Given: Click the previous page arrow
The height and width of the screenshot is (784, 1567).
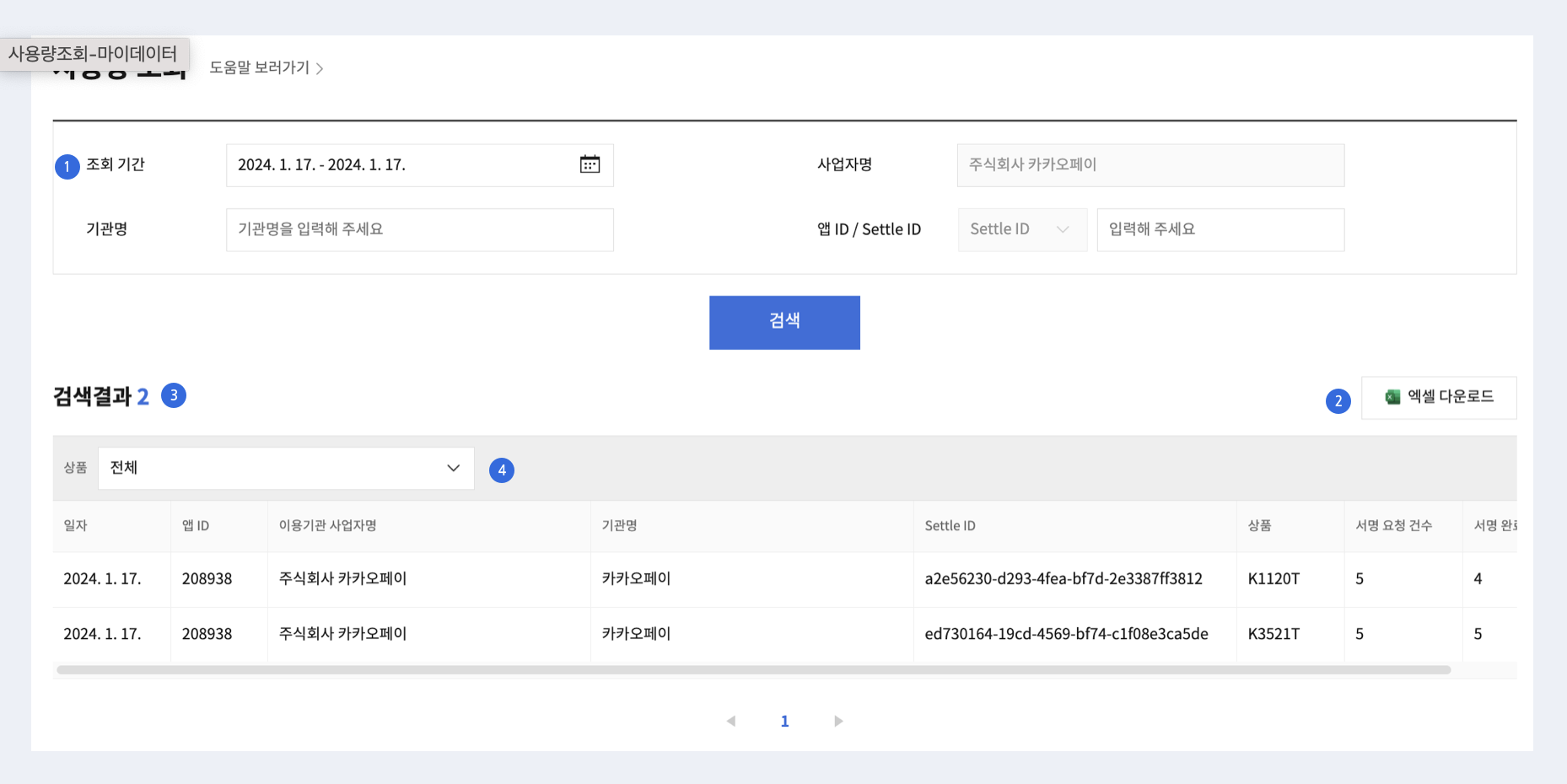Looking at the screenshot, I should (731, 721).
